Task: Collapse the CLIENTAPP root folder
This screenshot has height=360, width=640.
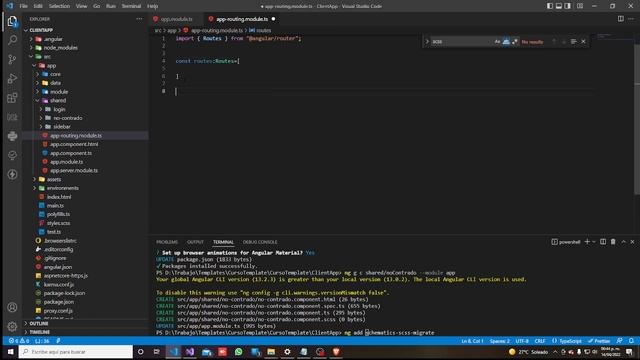Action: [x=26, y=30]
